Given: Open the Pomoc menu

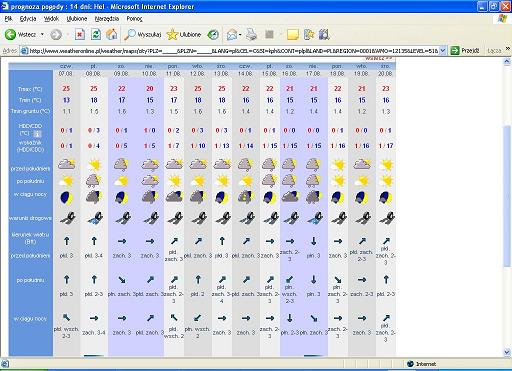Looking at the screenshot, I should (134, 19).
